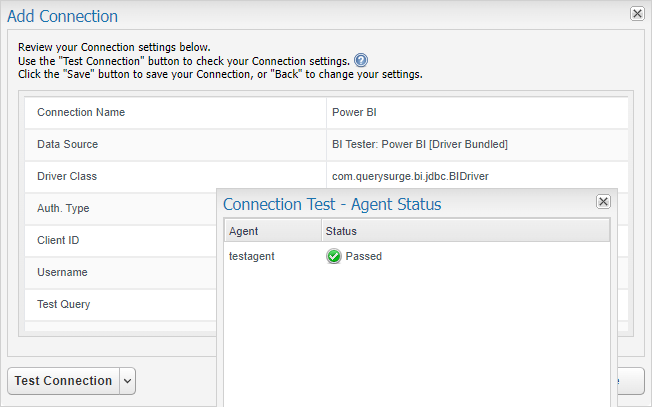This screenshot has width=652, height=407.
Task: Select the Driver Class row label
Action: 67,176
